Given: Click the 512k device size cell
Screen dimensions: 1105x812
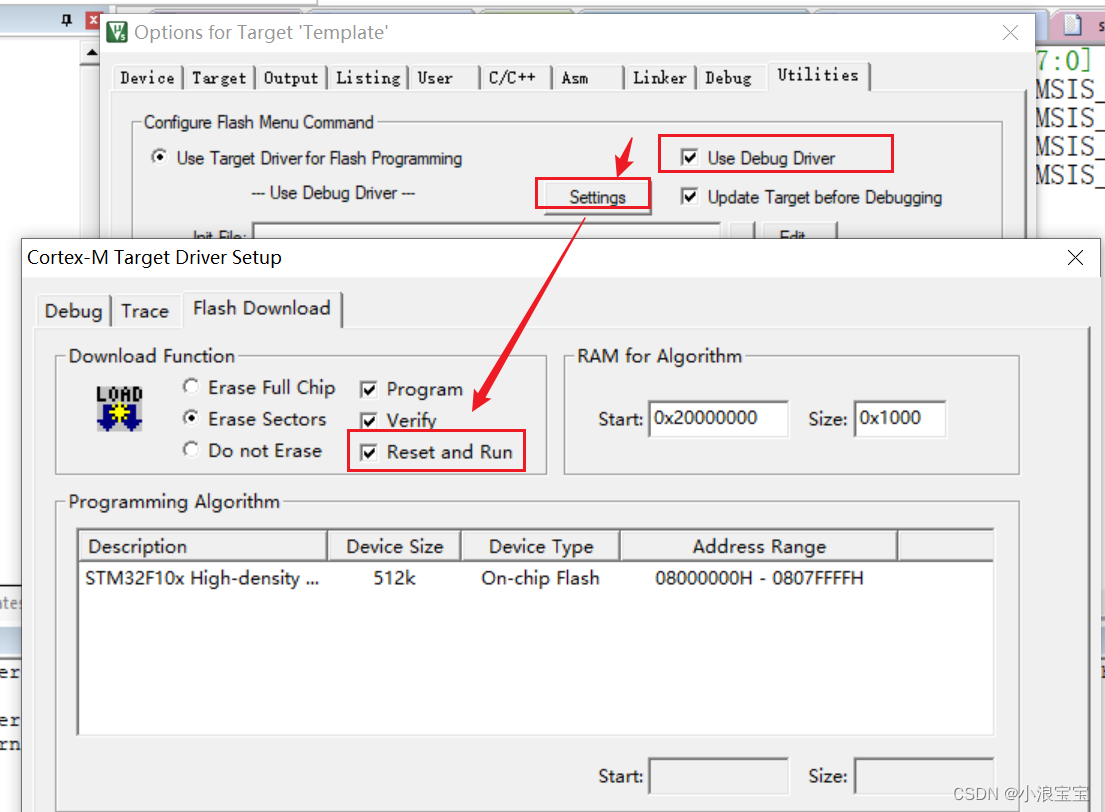Looking at the screenshot, I should click(x=394, y=579).
